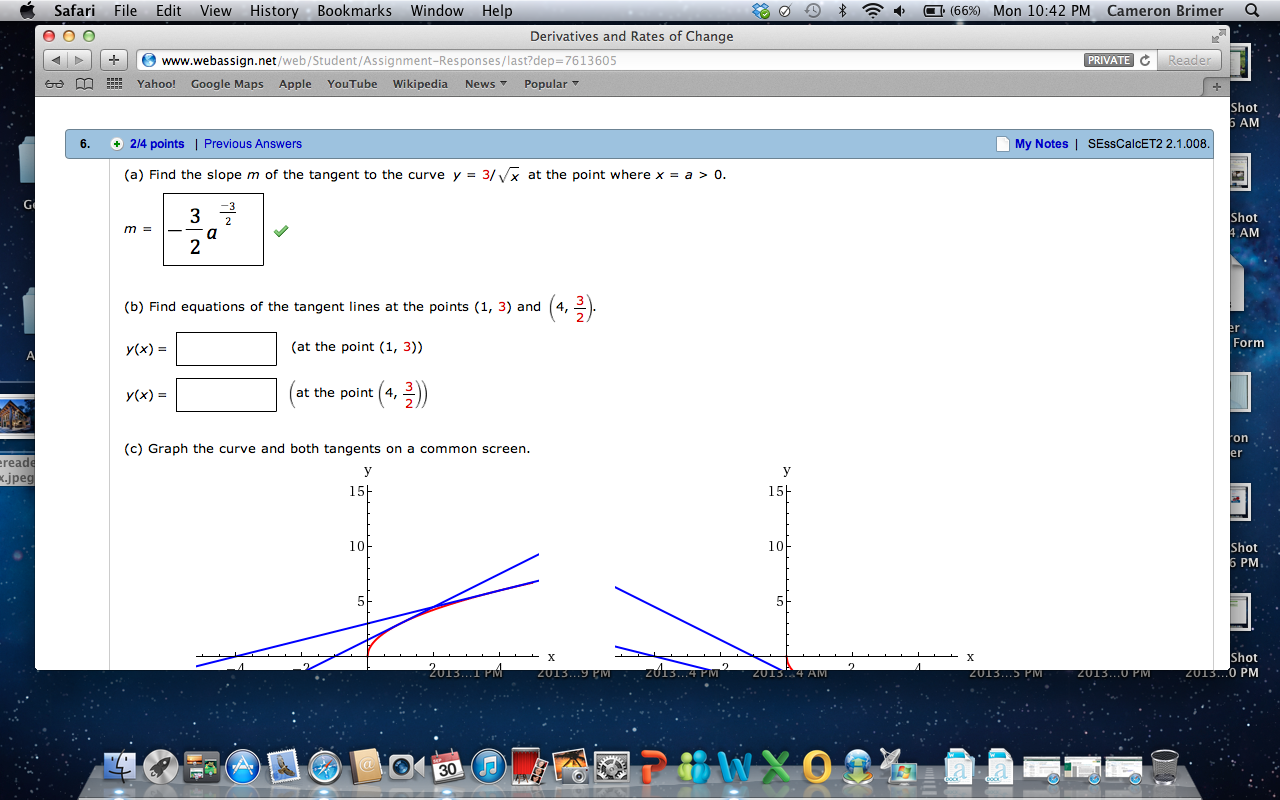This screenshot has height=800, width=1280.
Task: Click the Previous Answers link
Action: point(252,143)
